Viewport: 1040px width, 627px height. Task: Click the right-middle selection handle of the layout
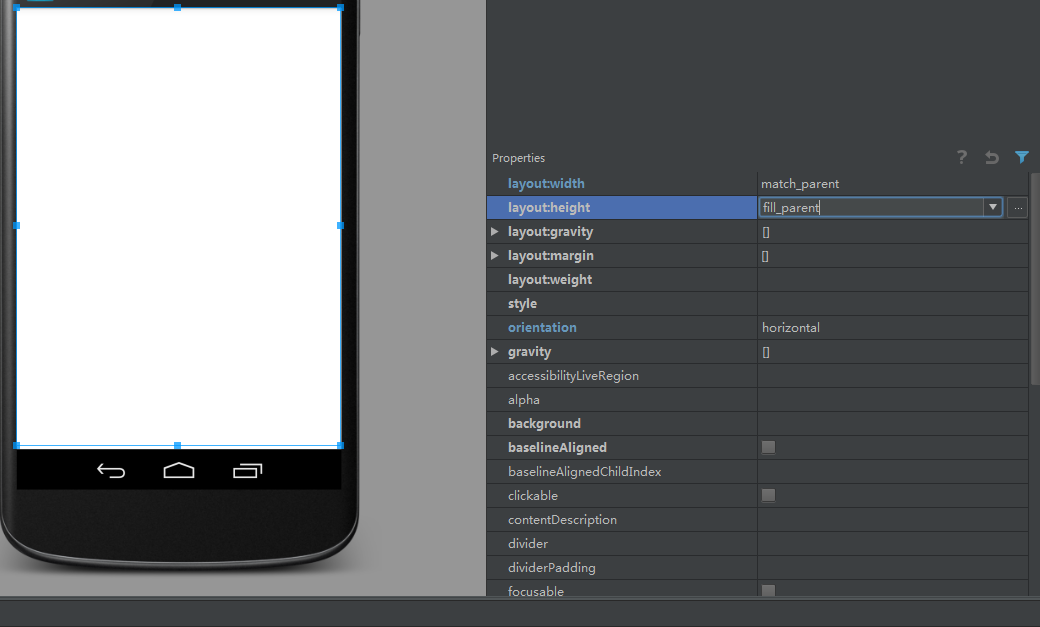tap(340, 226)
